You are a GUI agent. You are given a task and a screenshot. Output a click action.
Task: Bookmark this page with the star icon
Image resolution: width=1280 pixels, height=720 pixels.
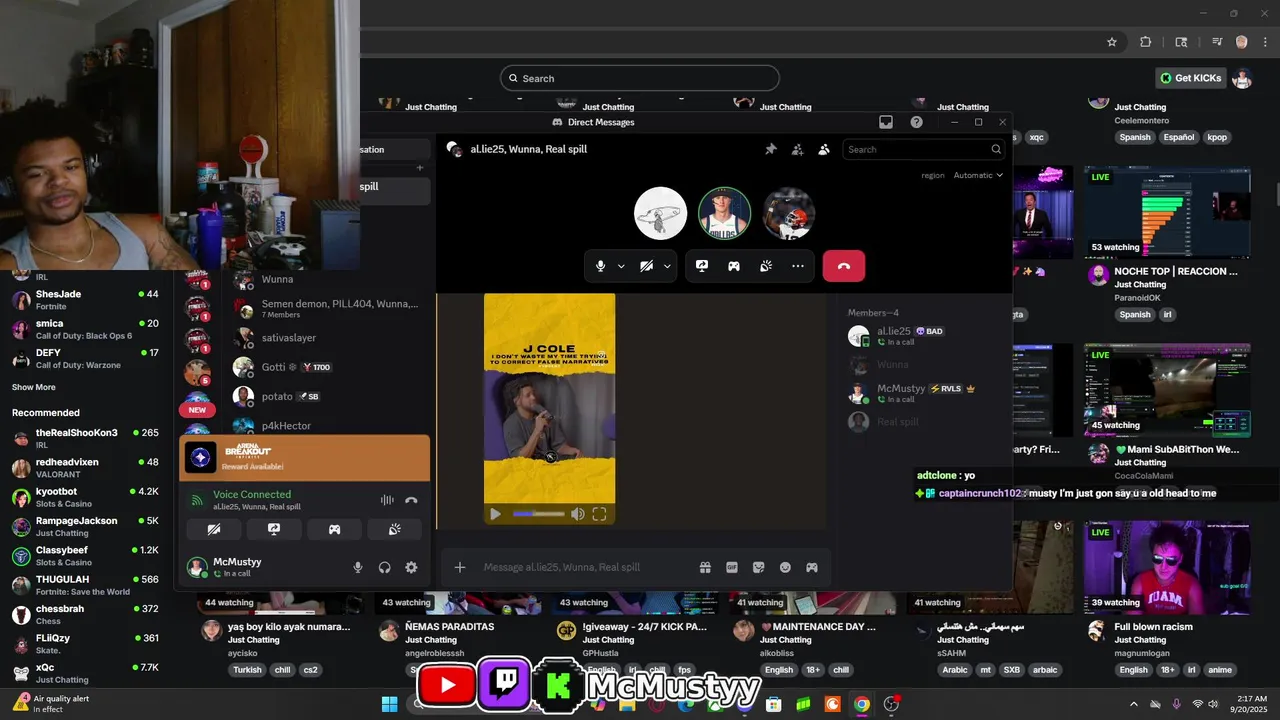1112,42
